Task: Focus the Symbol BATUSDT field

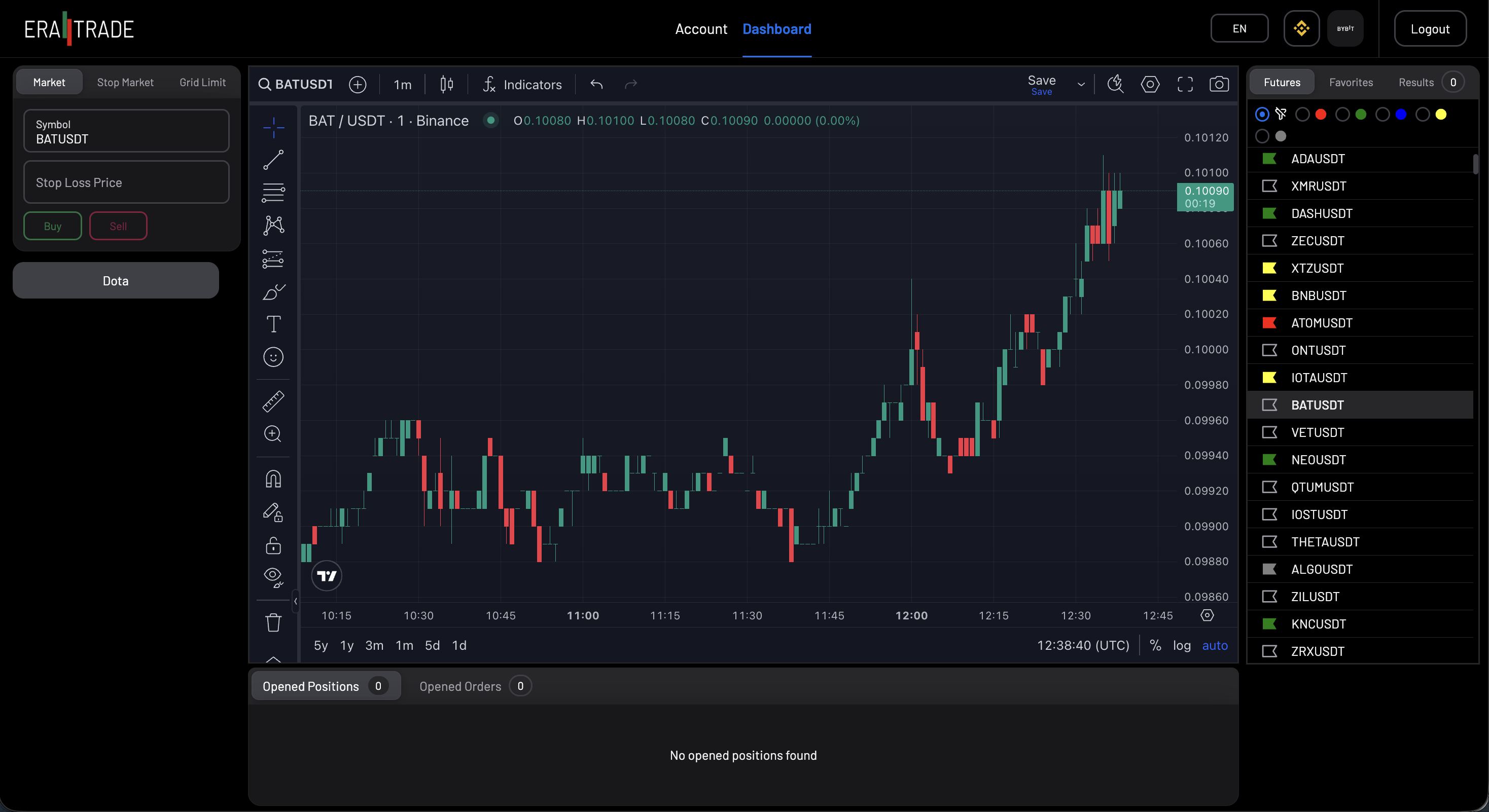Action: pyautogui.click(x=126, y=131)
